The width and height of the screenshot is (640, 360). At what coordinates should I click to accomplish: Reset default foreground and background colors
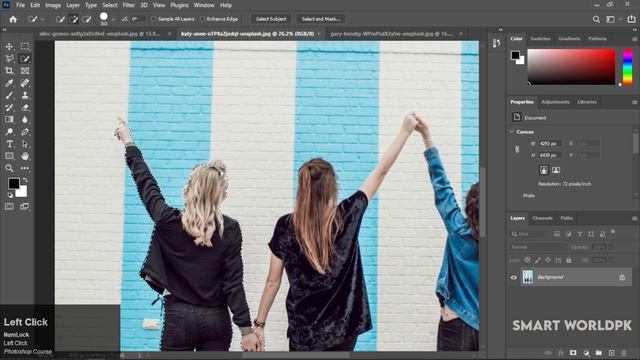[x=10, y=195]
